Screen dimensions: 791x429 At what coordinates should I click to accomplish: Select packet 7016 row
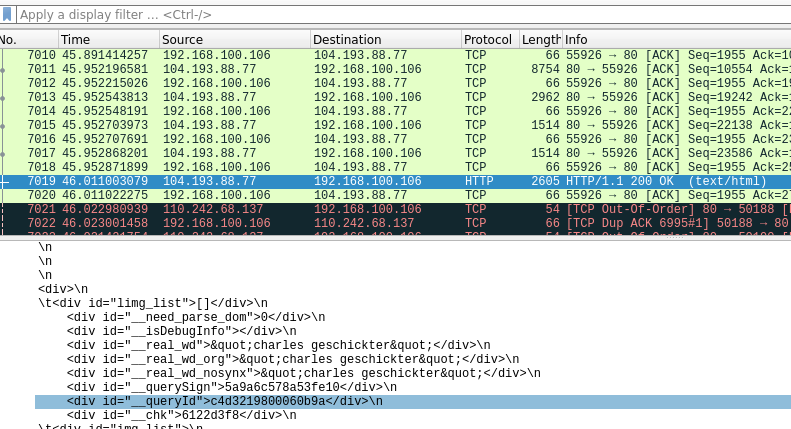pyautogui.click(x=396, y=139)
